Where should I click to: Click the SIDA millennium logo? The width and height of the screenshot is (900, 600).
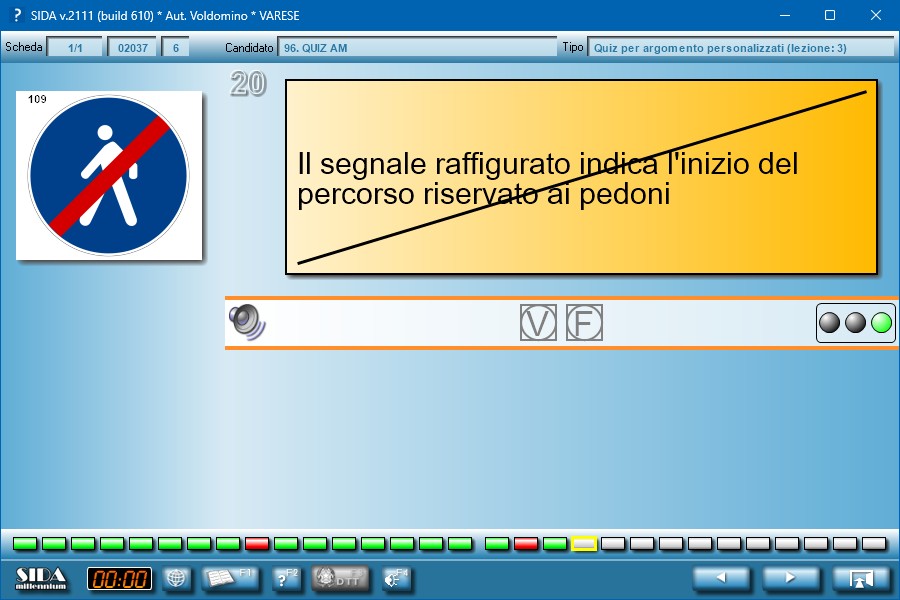[42, 578]
